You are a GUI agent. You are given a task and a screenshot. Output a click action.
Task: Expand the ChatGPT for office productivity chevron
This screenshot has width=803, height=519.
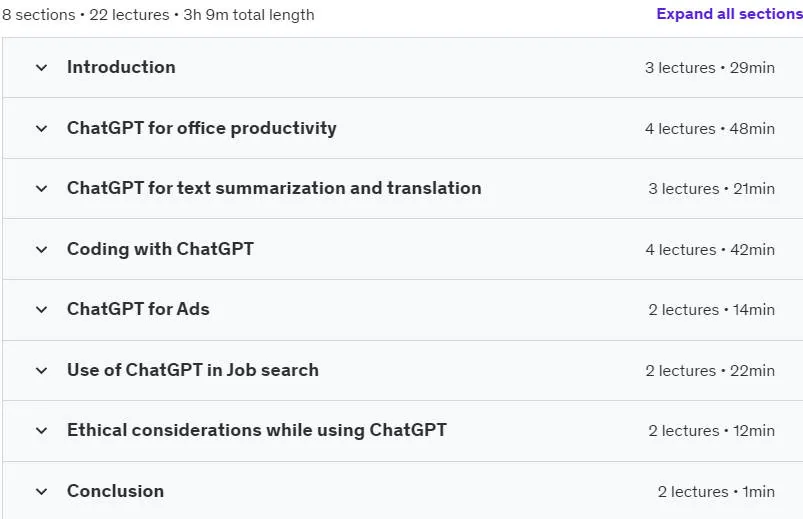41,129
